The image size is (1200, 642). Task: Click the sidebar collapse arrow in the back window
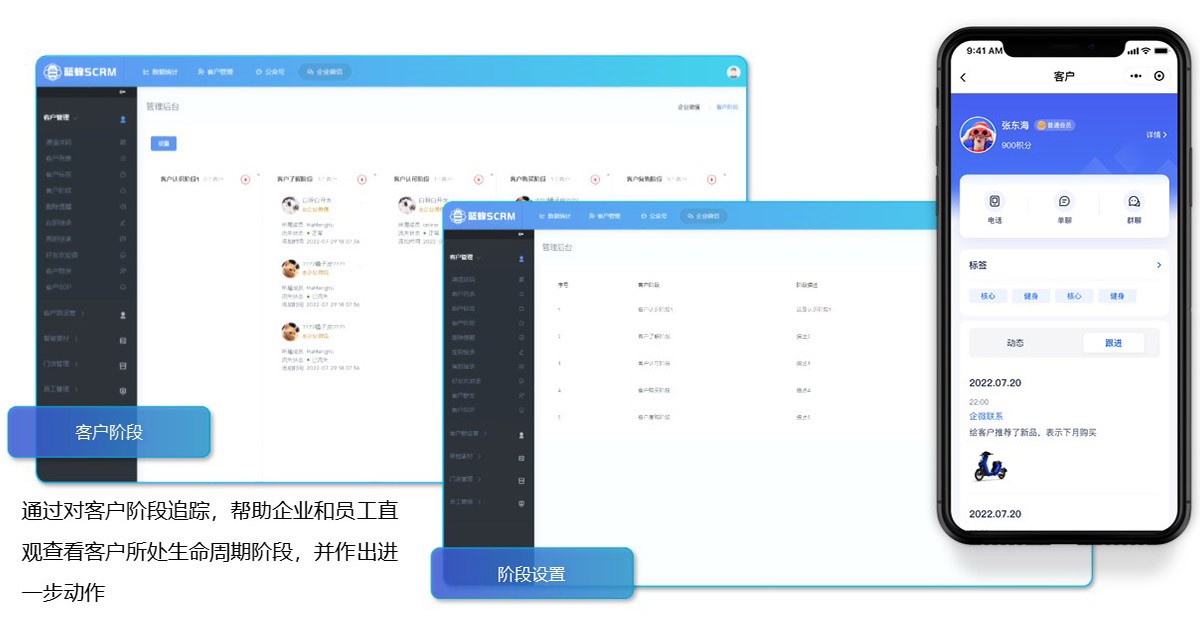[x=123, y=93]
